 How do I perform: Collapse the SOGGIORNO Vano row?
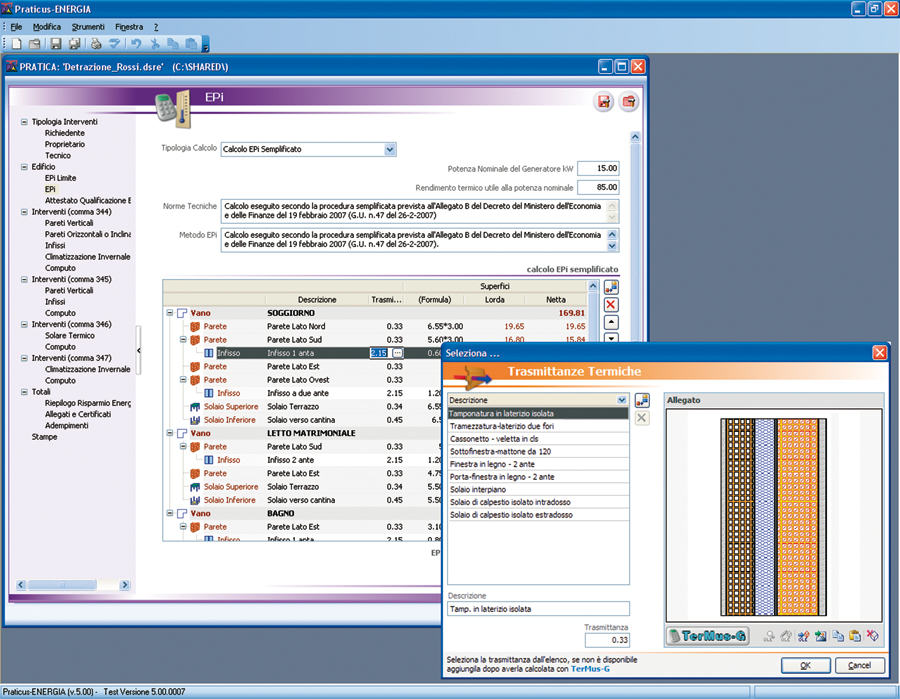tap(170, 313)
